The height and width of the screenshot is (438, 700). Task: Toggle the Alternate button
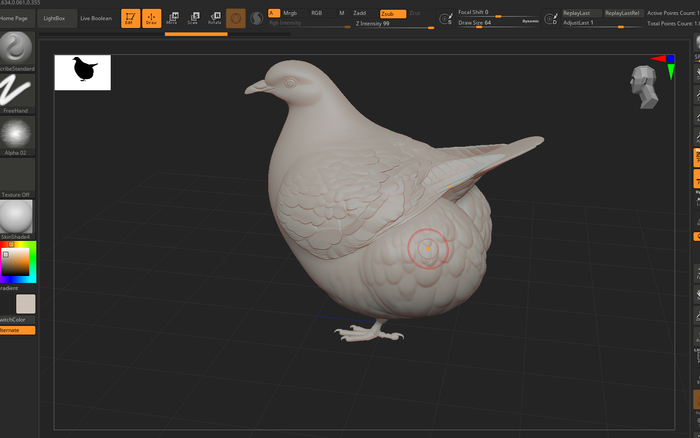point(17,330)
